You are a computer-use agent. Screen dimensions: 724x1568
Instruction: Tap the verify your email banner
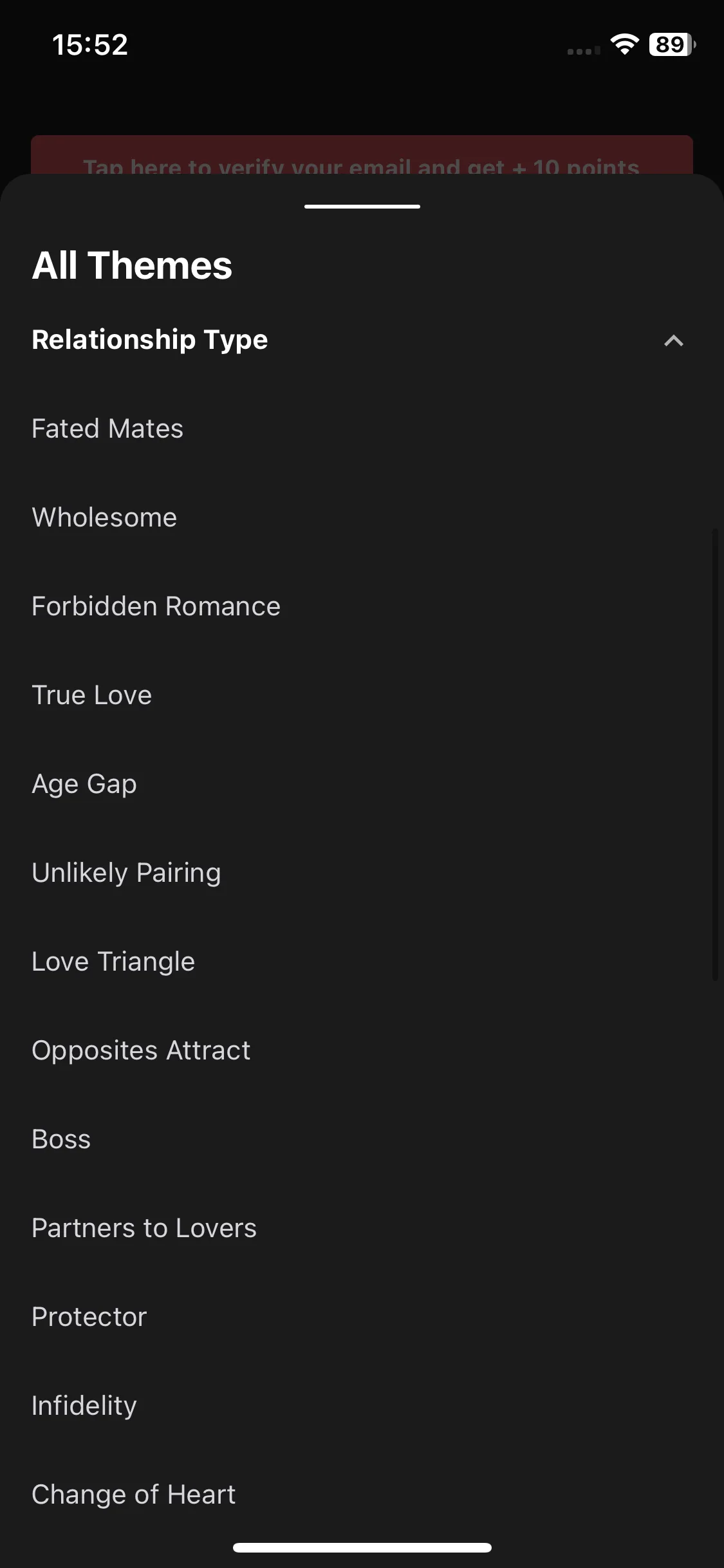coord(362,156)
